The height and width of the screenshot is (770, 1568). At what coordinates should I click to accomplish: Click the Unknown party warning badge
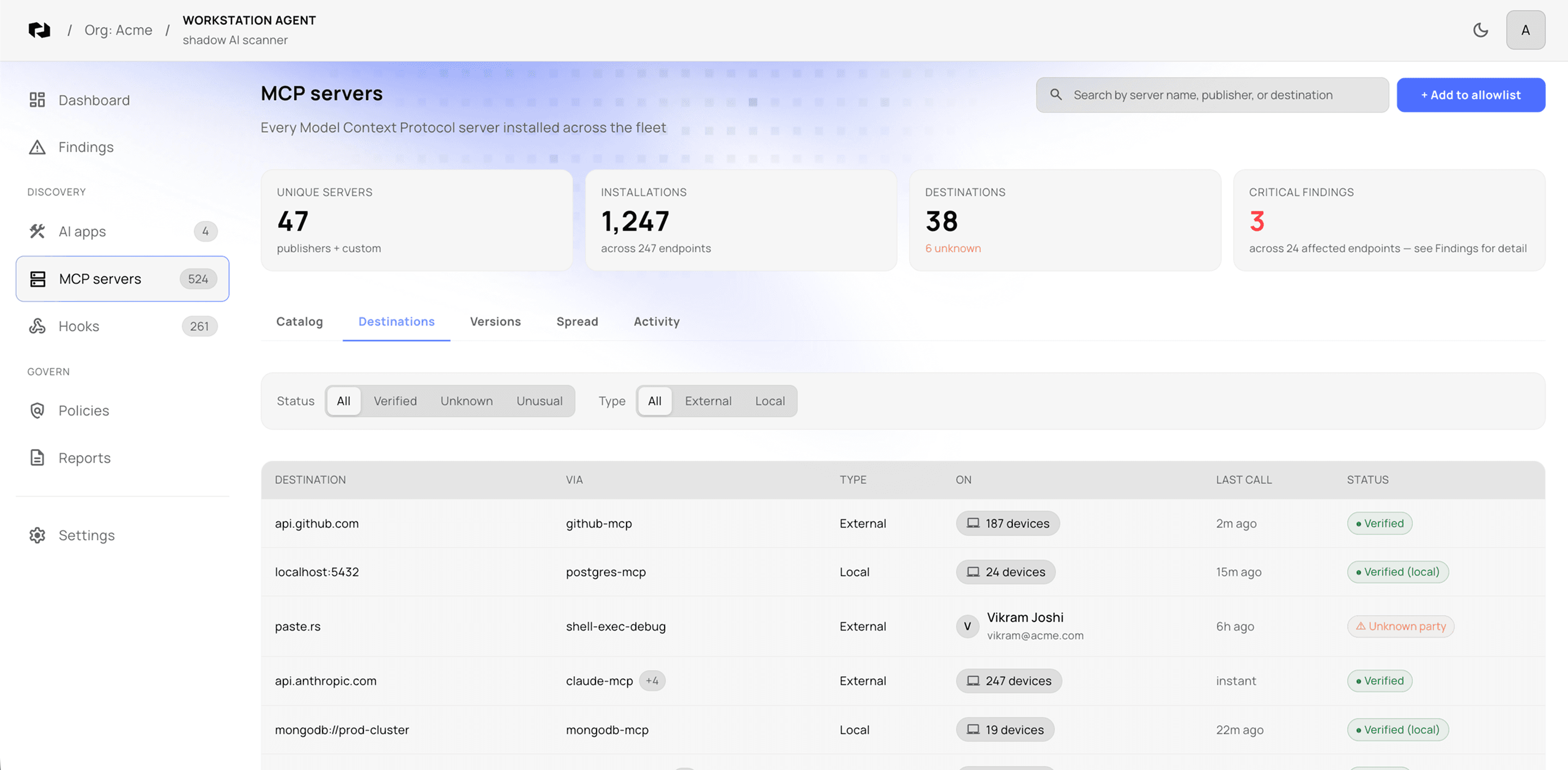(x=1400, y=626)
